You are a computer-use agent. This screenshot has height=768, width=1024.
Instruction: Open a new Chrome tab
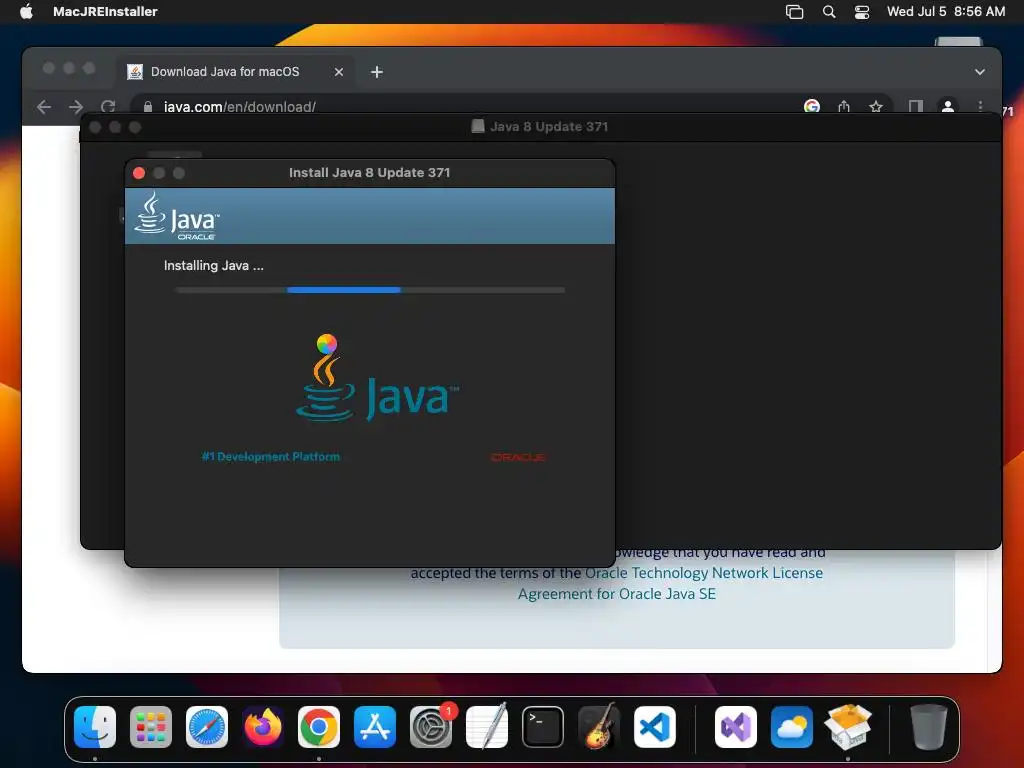[x=377, y=72]
